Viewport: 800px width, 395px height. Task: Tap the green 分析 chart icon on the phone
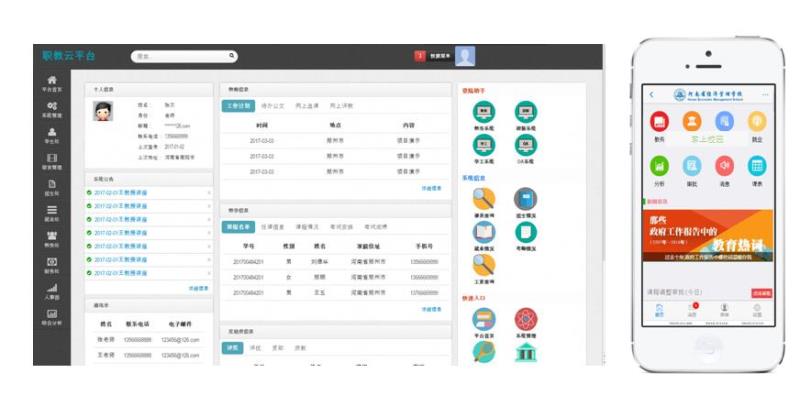click(x=659, y=166)
